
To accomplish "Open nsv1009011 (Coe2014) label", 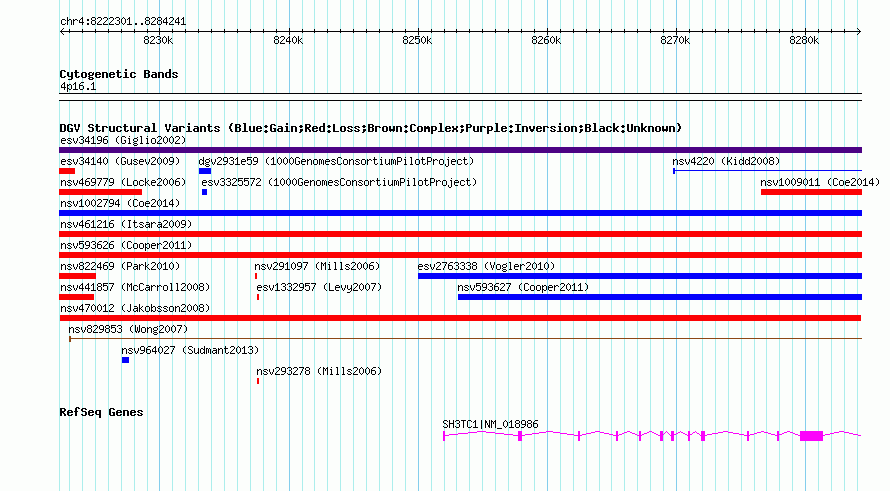I will (820, 182).
